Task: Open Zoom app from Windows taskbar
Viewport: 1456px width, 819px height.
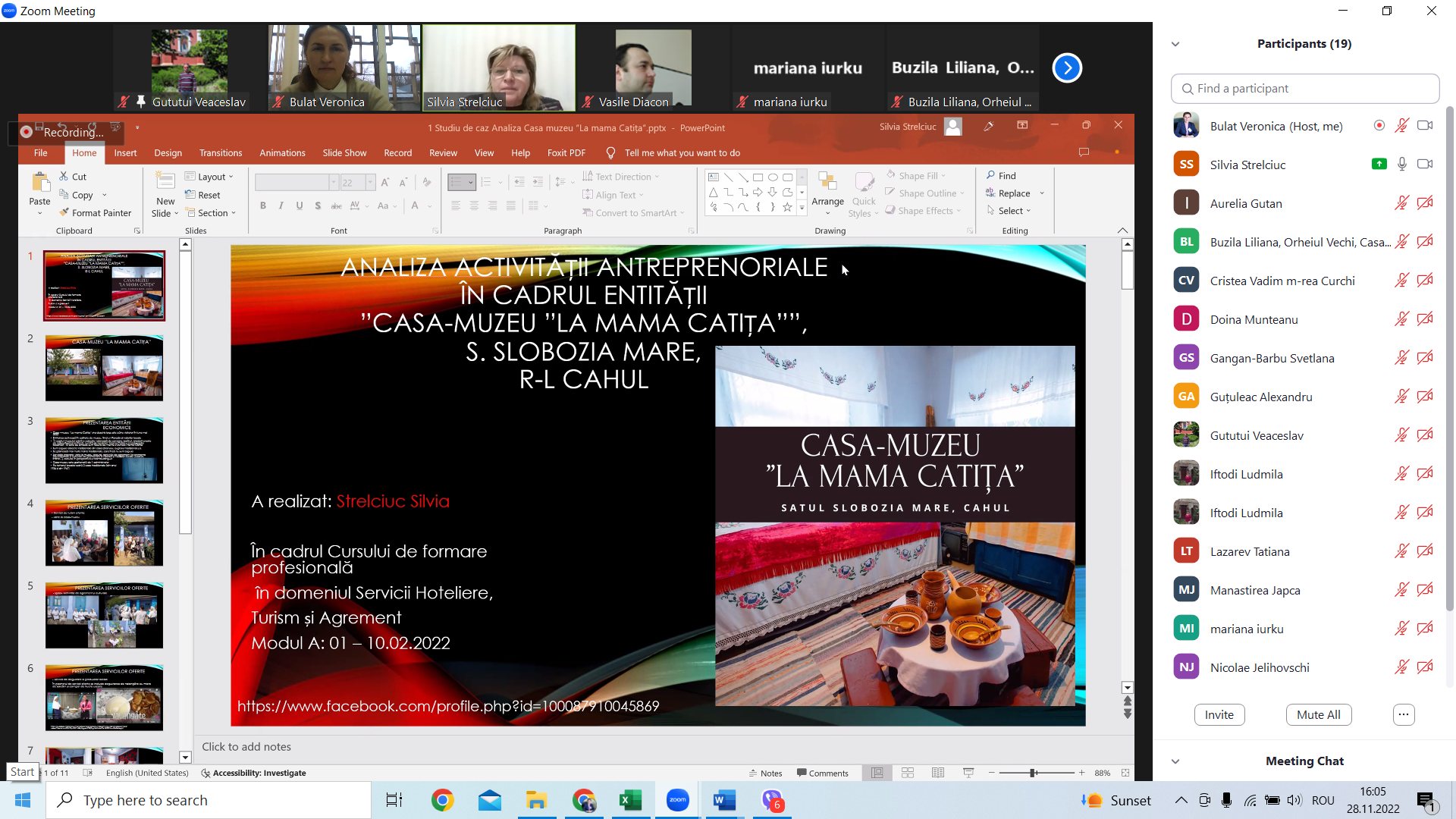Action: tap(677, 800)
